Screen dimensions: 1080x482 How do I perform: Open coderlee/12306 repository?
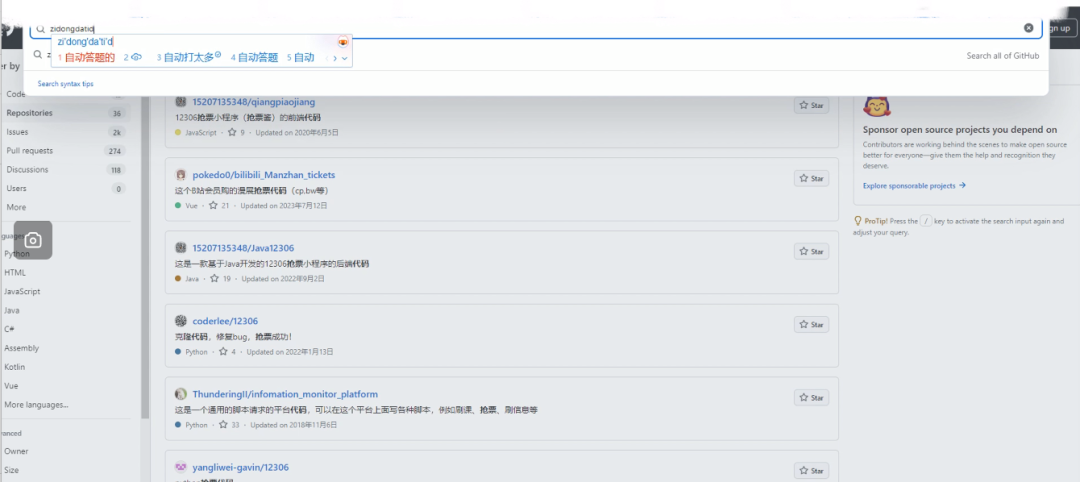[x=225, y=321]
